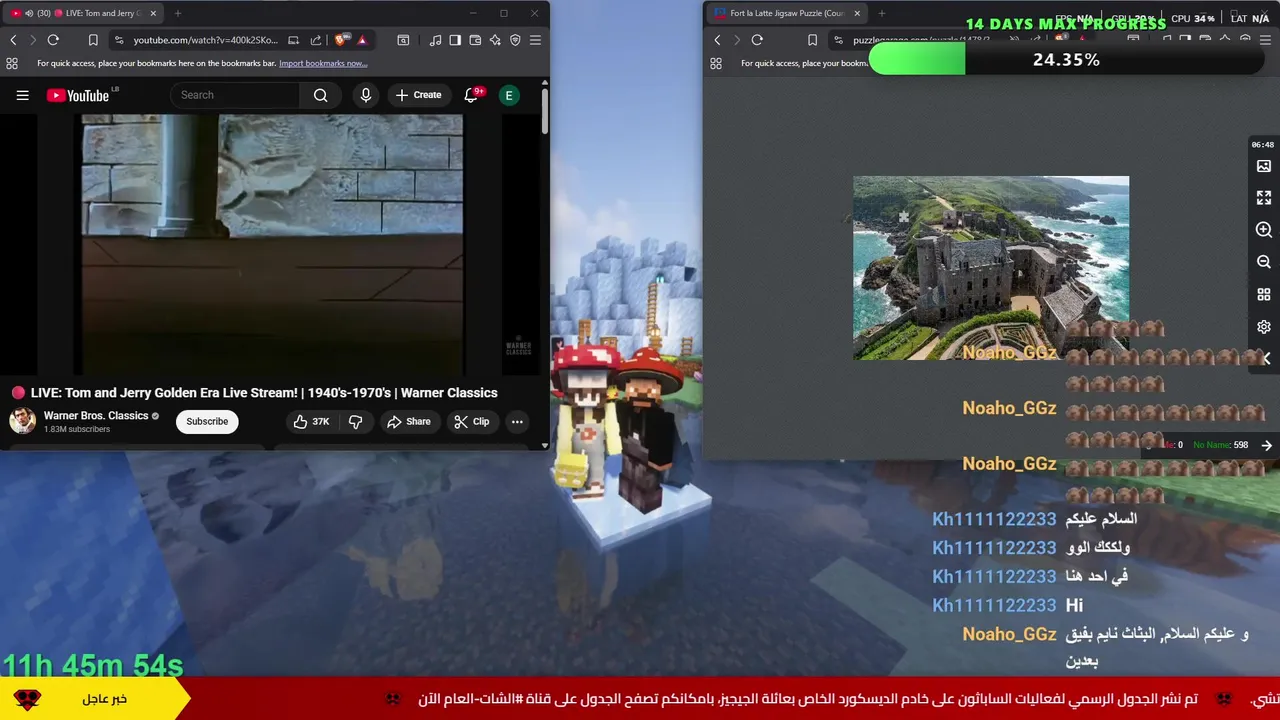Like the video with 37K likes

(311, 421)
